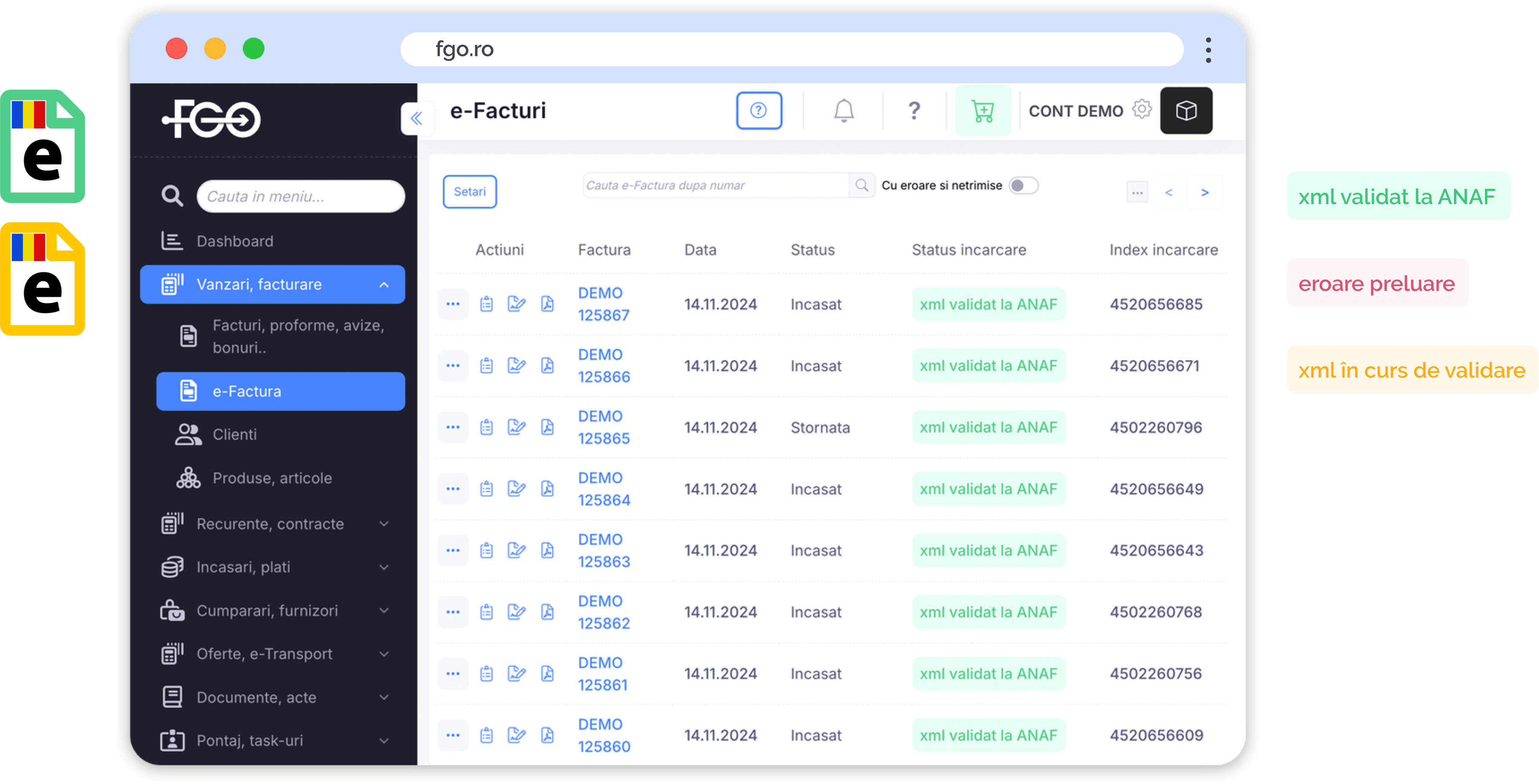Click search magnifier in e-Factura search box
This screenshot has width=1539, height=784.
[x=862, y=186]
